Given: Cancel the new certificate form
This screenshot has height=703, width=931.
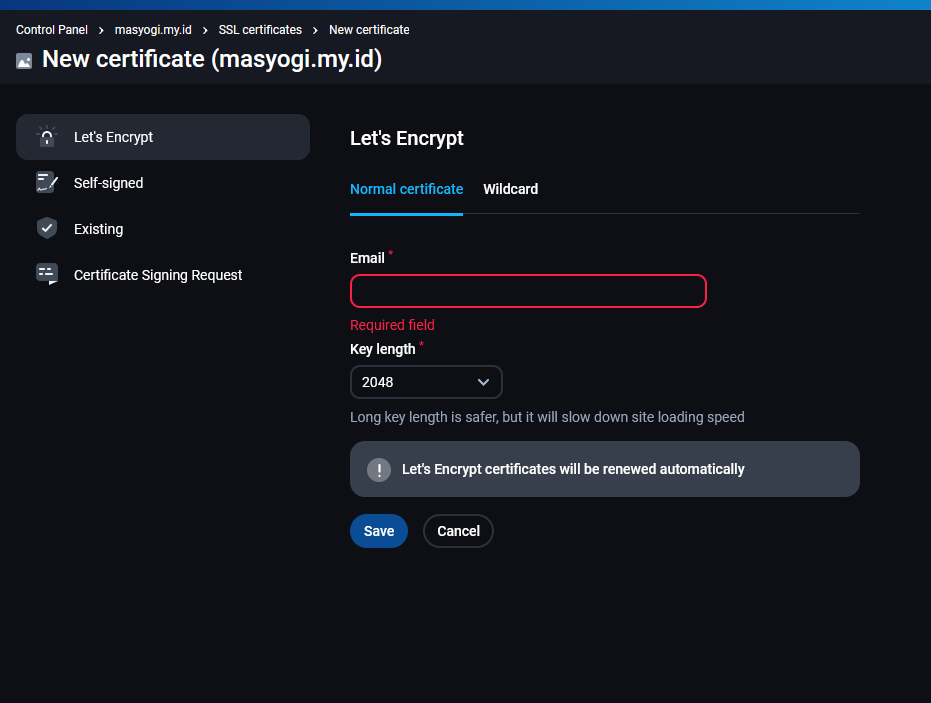Looking at the screenshot, I should coord(458,531).
